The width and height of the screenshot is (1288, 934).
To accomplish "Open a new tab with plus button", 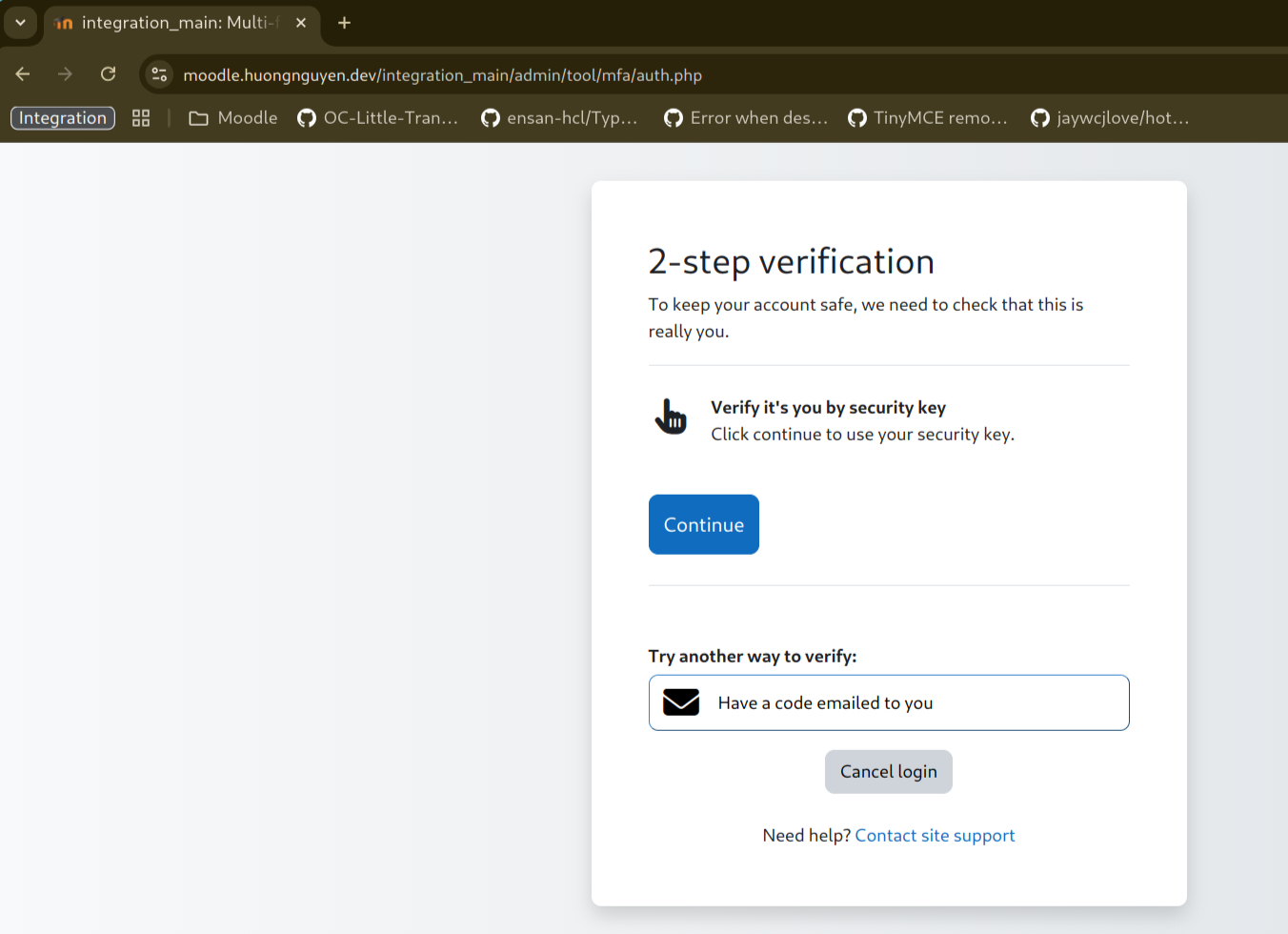I will [x=344, y=23].
